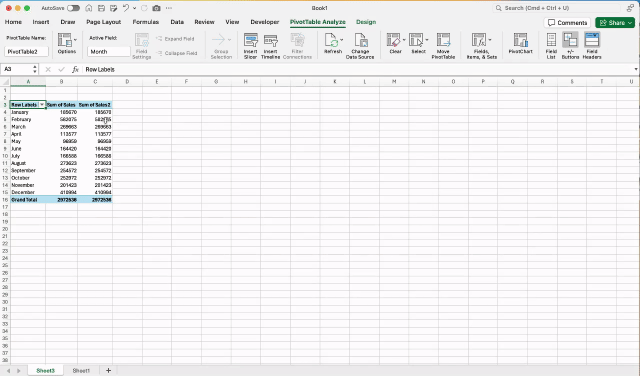Screen dimensions: 640x376
Task: Expand the Clear dropdown arrow
Action: pyautogui.click(x=404, y=40)
